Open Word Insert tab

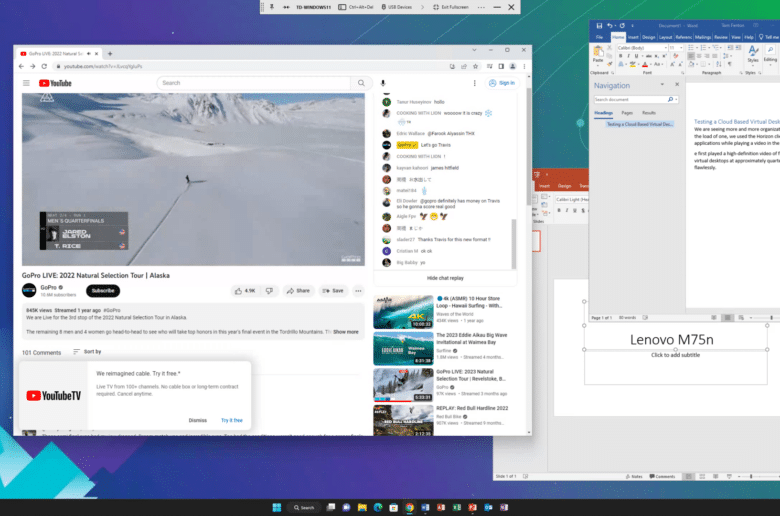[633, 37]
